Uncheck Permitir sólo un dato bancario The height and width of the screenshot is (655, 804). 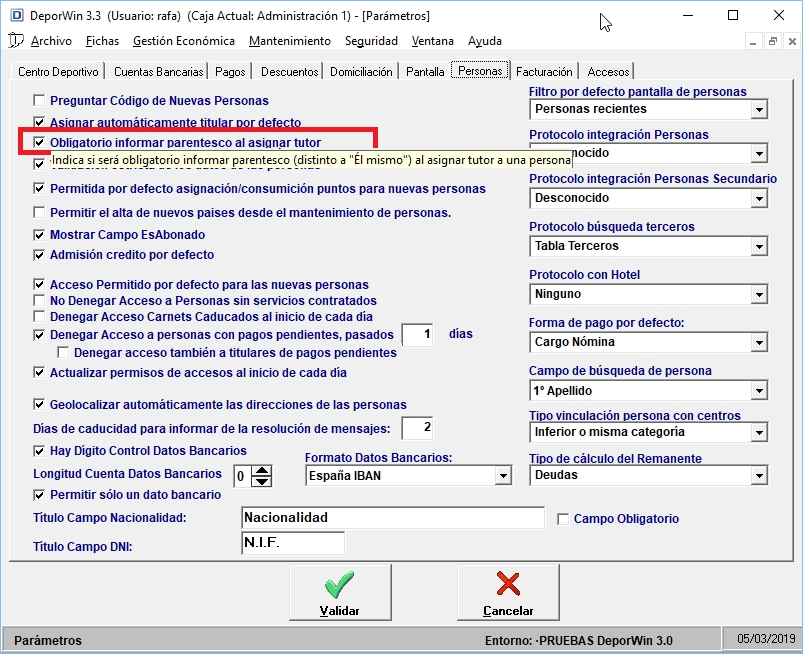pyautogui.click(x=39, y=495)
